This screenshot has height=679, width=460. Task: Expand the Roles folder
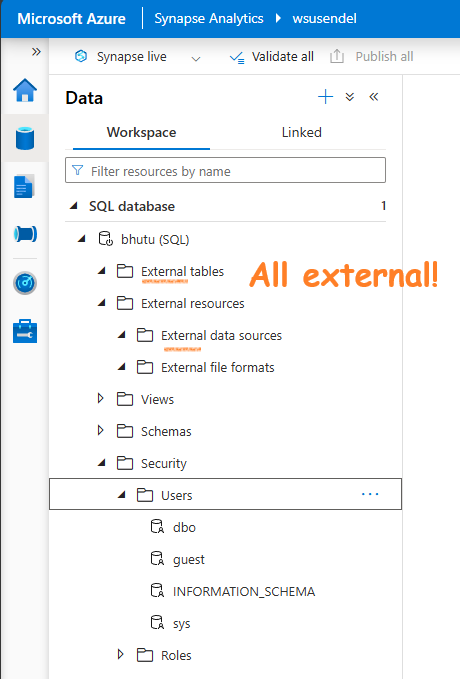tap(120, 654)
